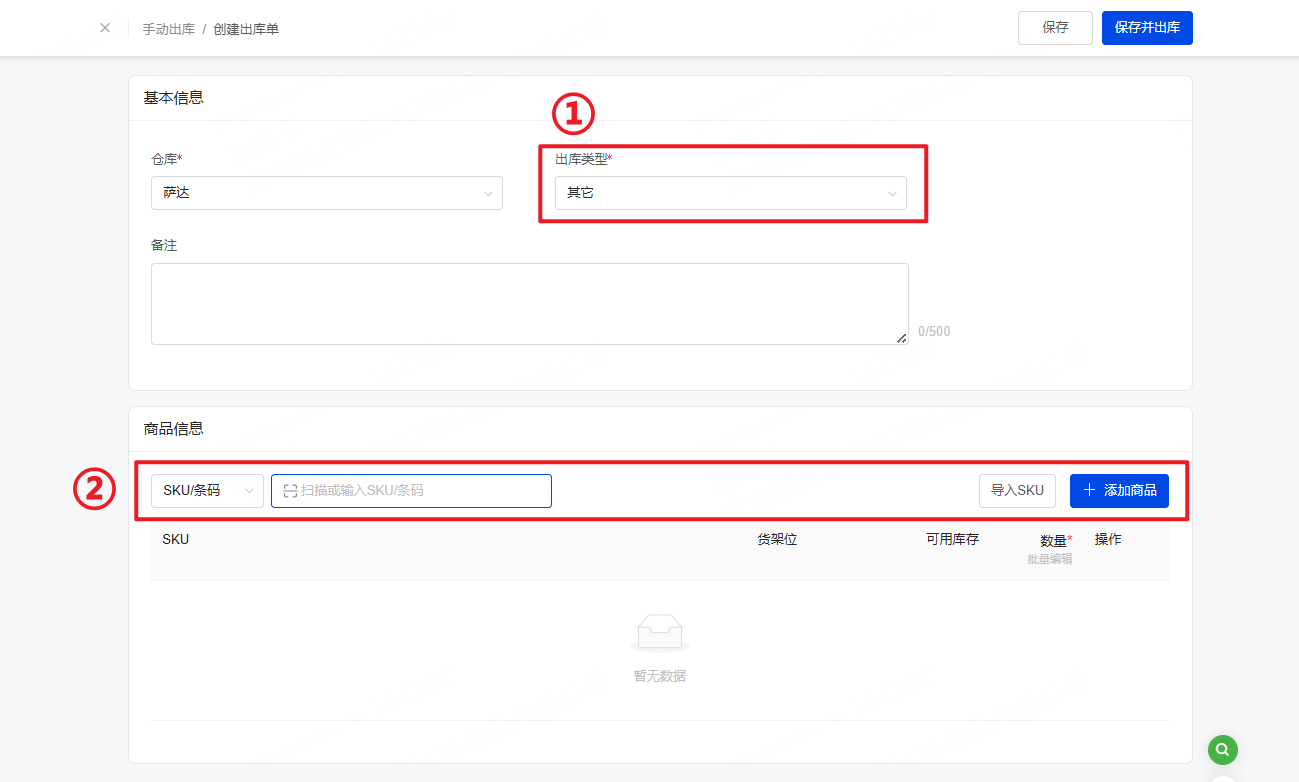Go back to the 手动出库 breadcrumb
The image size is (1299, 782).
[168, 29]
